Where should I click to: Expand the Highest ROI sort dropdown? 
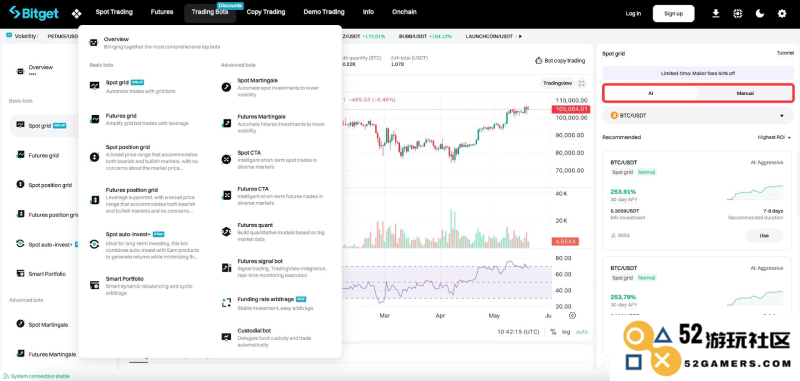tap(774, 137)
